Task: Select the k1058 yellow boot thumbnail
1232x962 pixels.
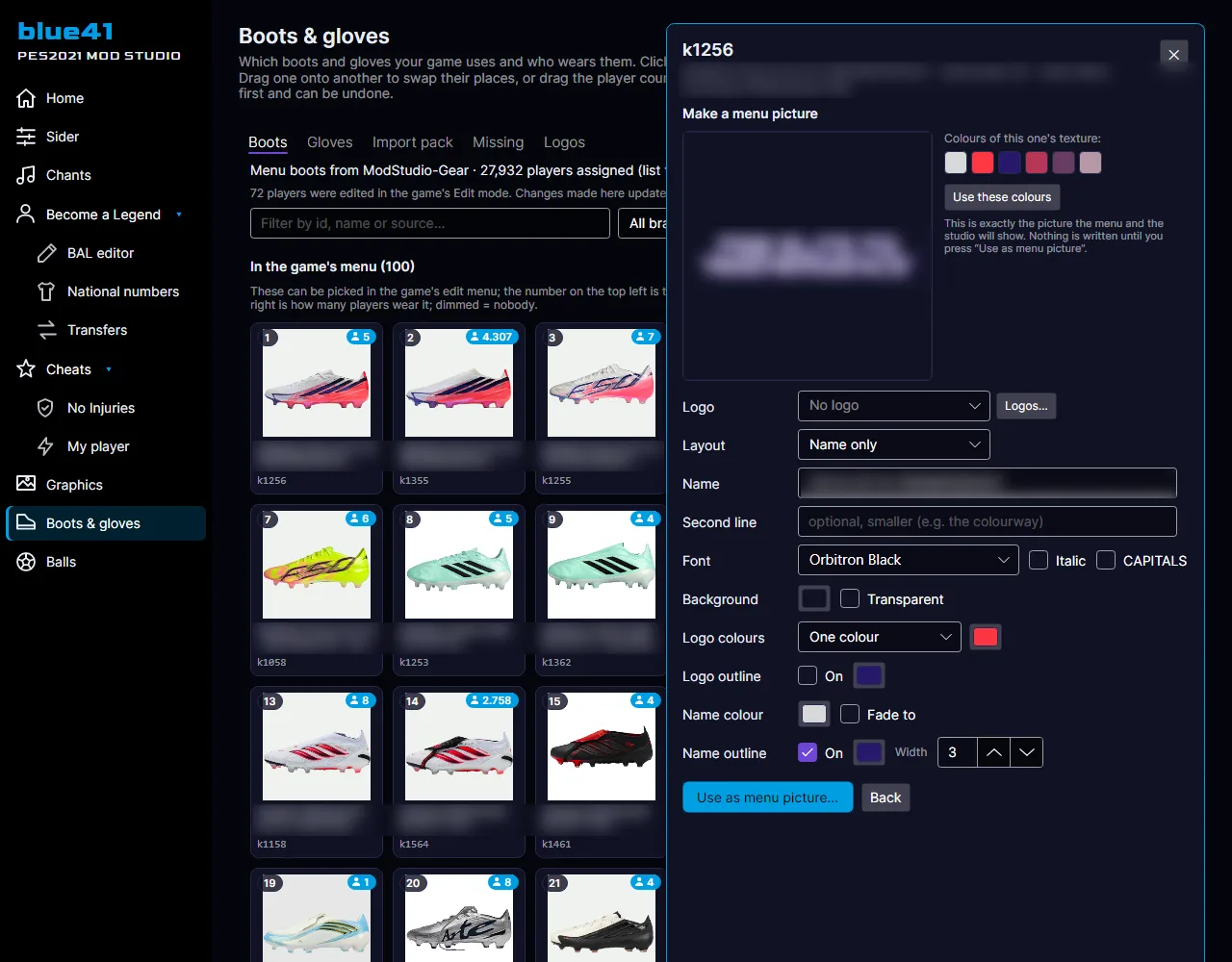Action: click(317, 565)
